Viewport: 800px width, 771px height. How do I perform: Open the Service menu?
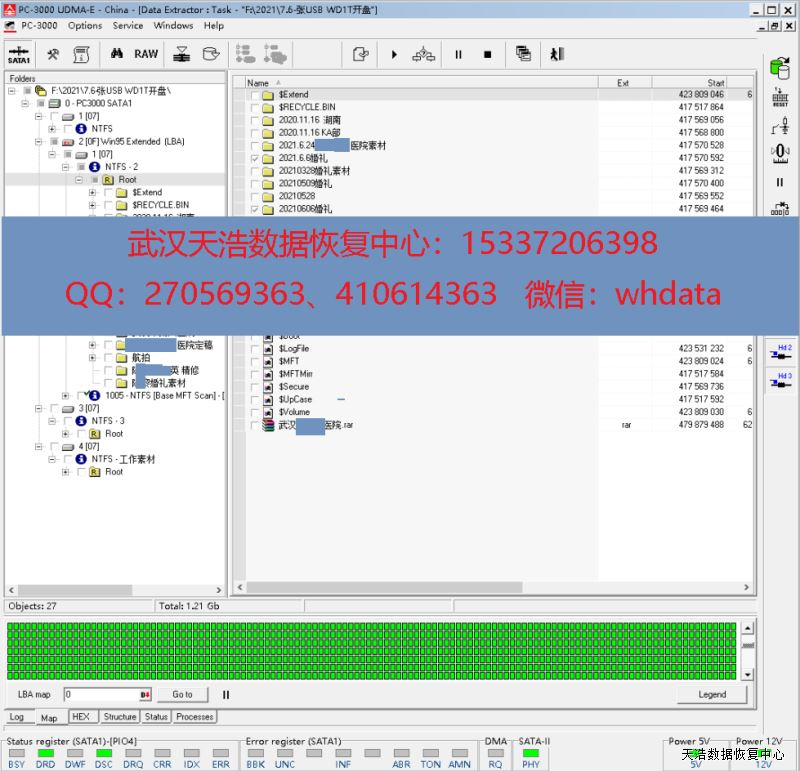[128, 26]
